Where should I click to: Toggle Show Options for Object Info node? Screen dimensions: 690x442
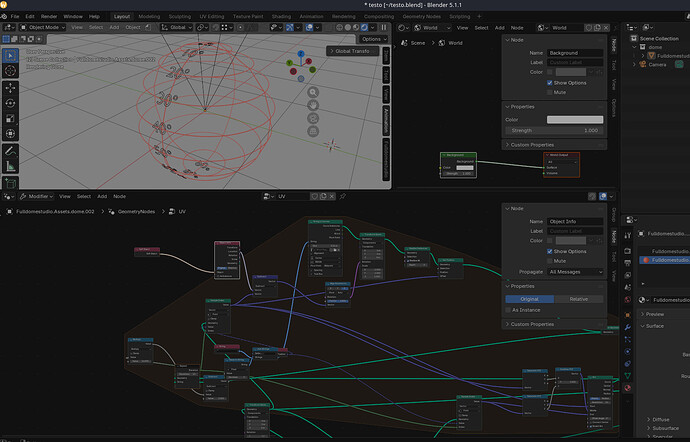[550, 251]
